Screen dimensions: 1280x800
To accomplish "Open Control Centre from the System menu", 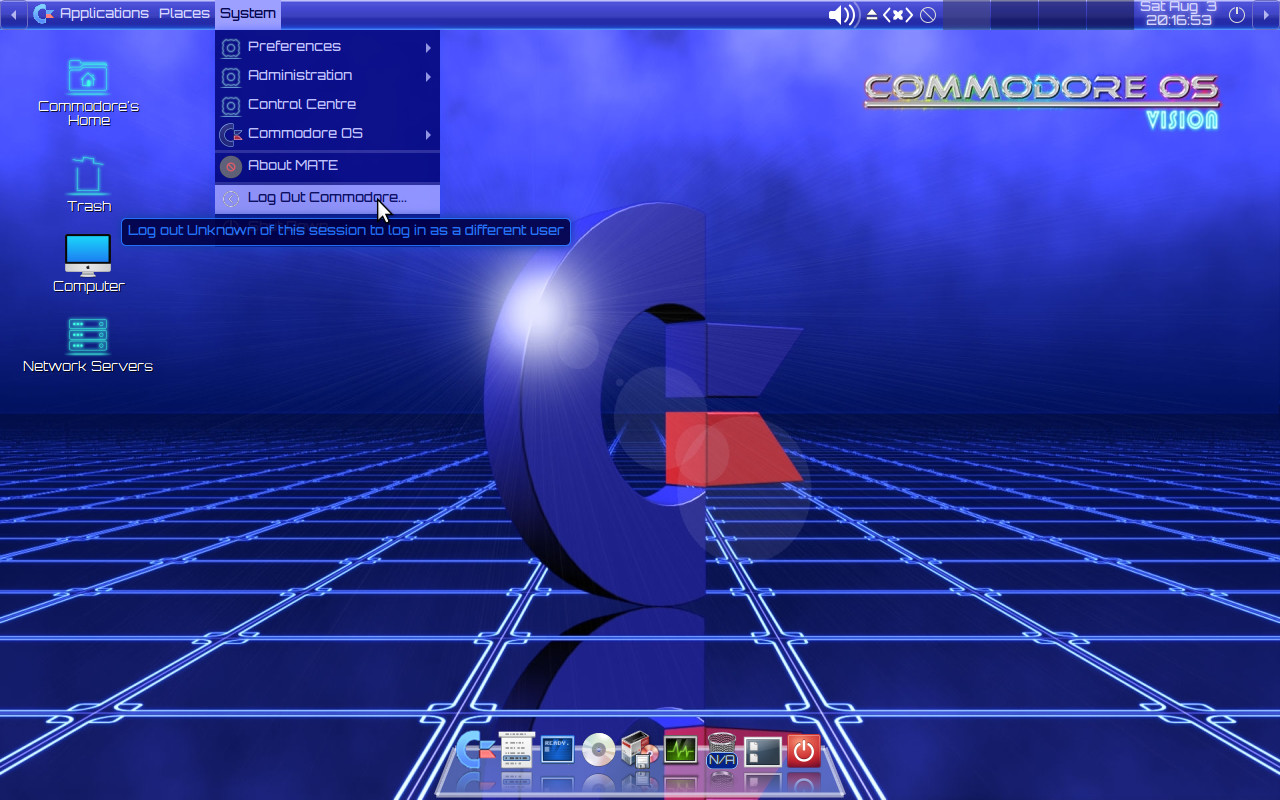I will [x=301, y=104].
